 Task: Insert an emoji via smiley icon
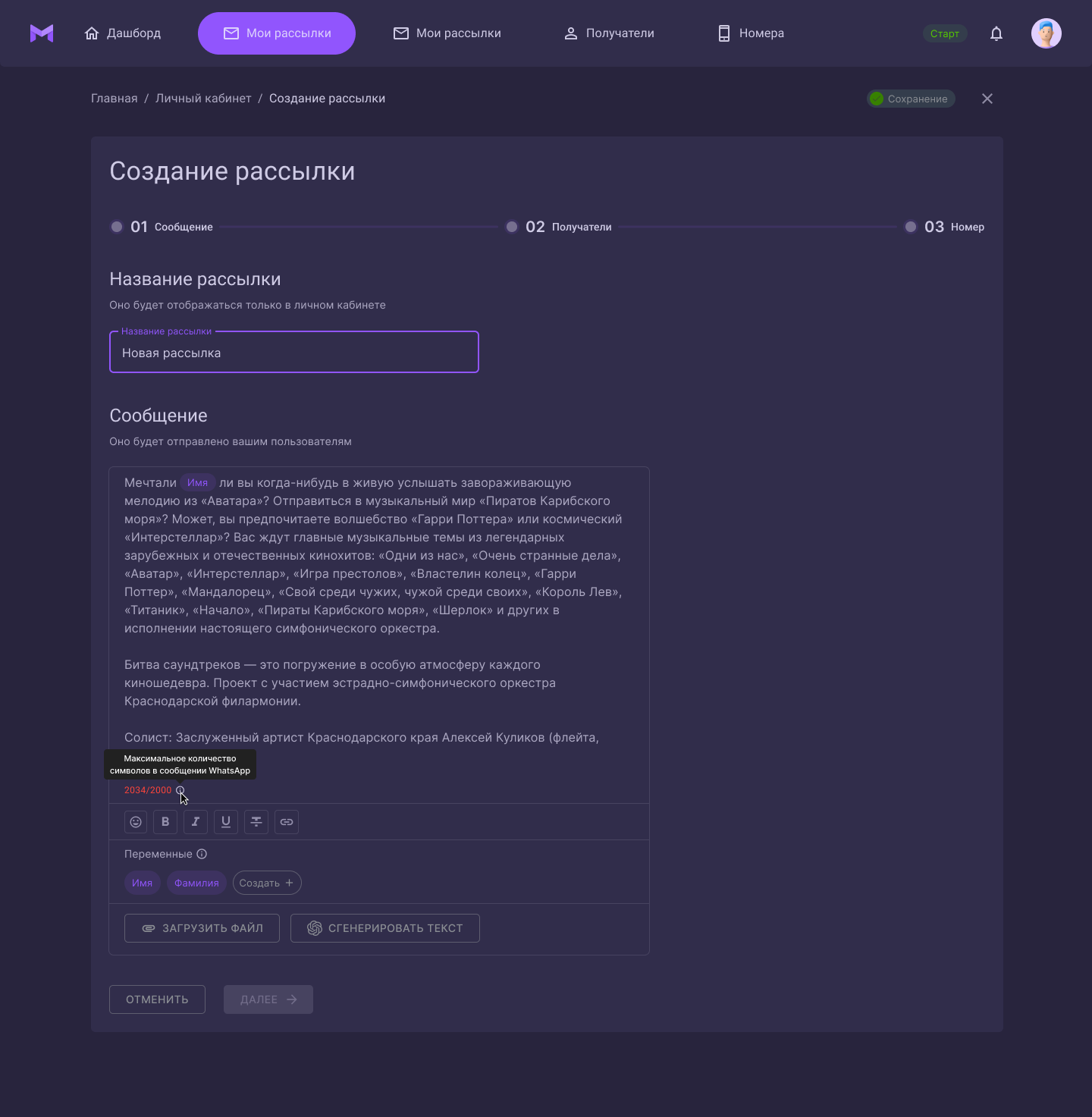(x=136, y=822)
